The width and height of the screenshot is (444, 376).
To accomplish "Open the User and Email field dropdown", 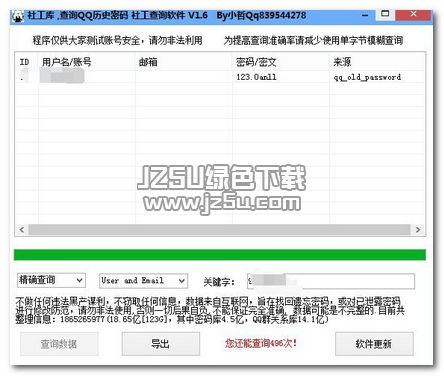I will pyautogui.click(x=143, y=281).
